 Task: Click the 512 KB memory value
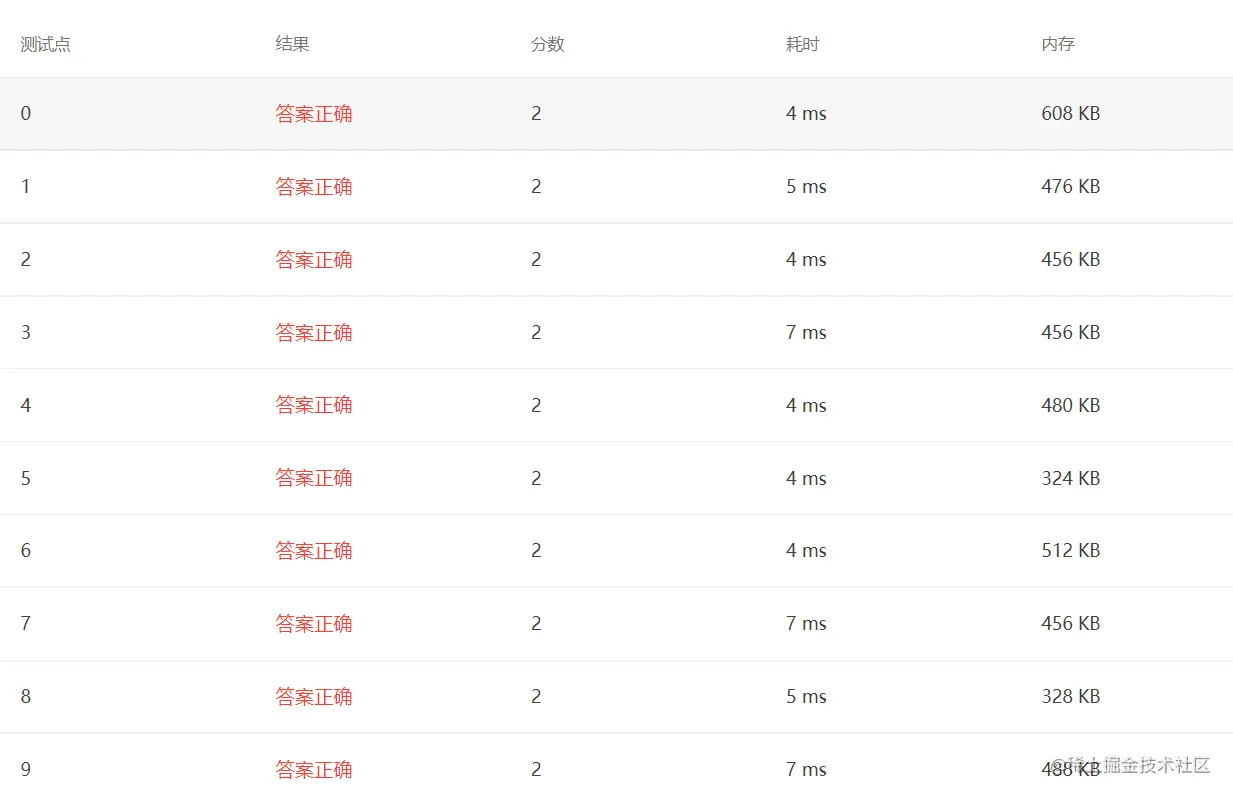click(1071, 551)
